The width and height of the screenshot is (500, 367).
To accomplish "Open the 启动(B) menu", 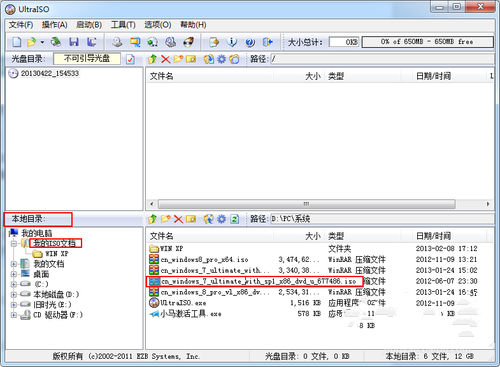I will pos(89,25).
